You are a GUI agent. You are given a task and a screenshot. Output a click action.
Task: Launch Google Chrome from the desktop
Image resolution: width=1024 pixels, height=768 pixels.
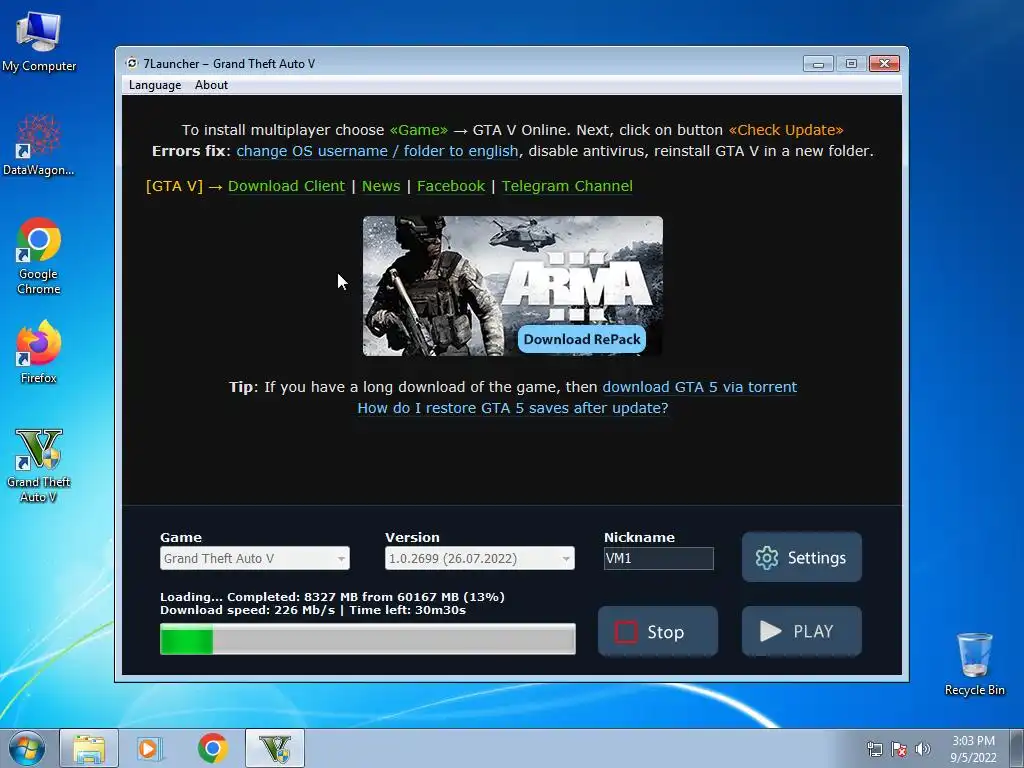pyautogui.click(x=39, y=256)
